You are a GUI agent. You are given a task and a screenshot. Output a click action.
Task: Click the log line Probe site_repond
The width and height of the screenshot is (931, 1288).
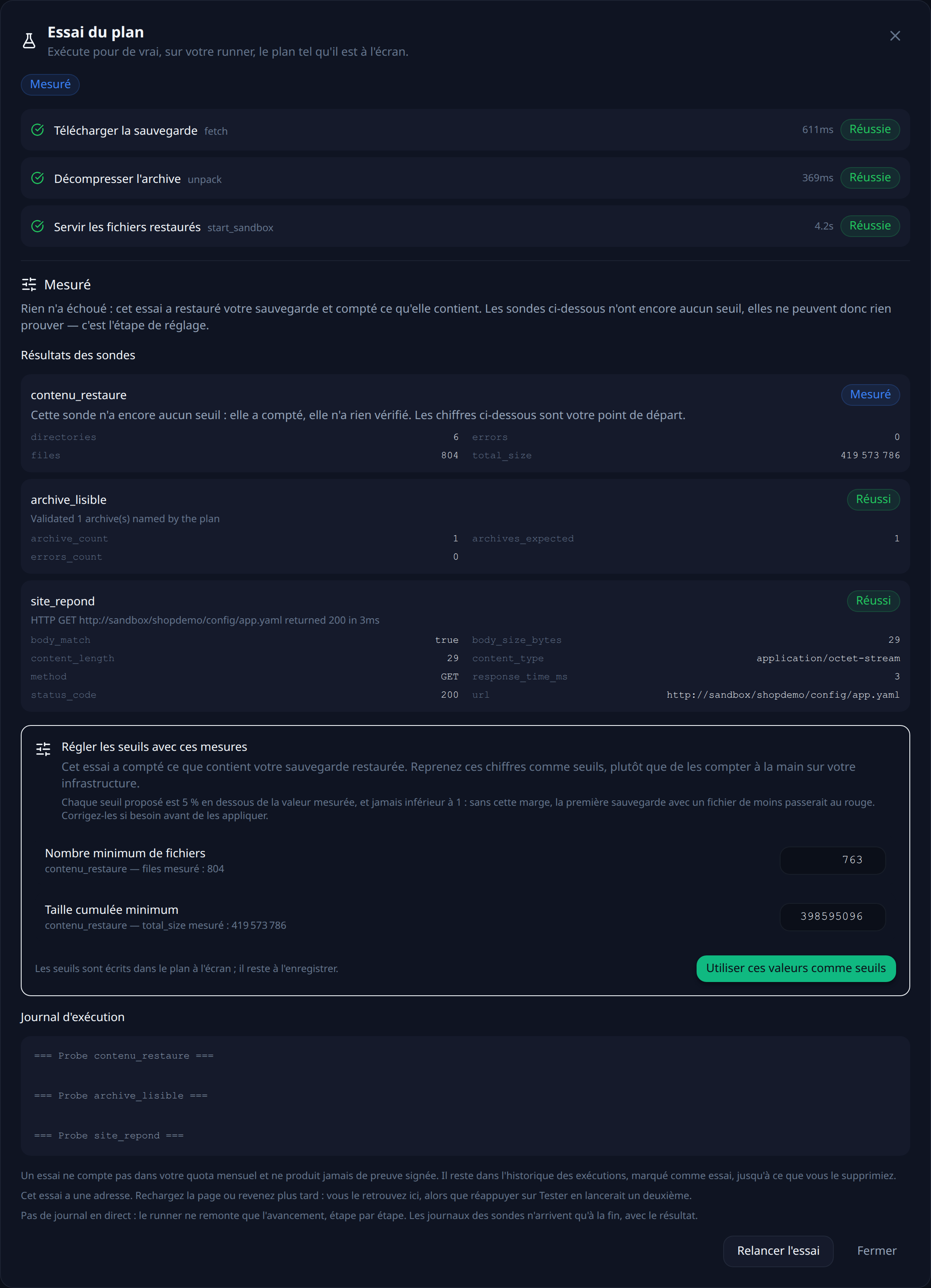(109, 1135)
